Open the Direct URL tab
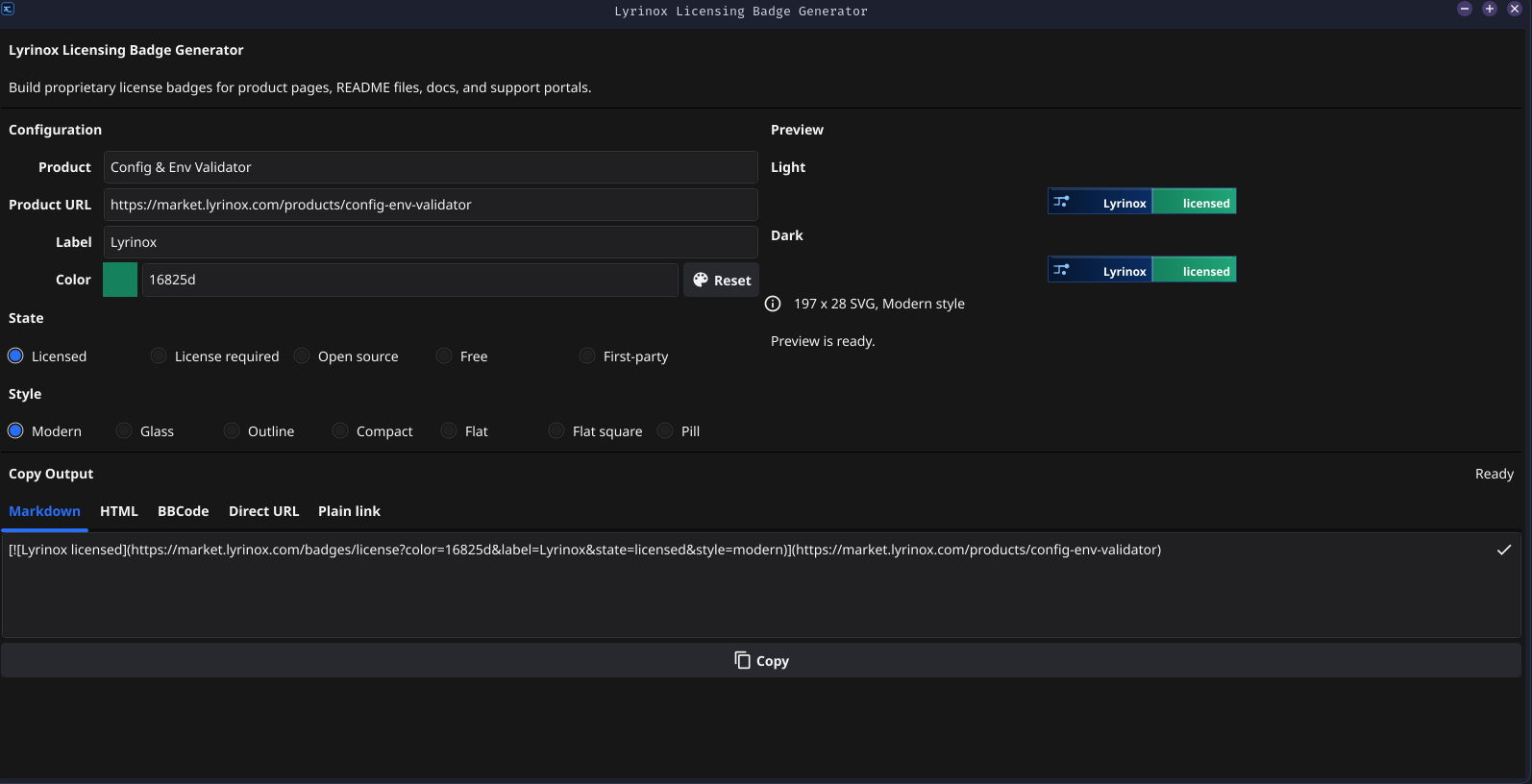The image size is (1532, 784). pyautogui.click(x=264, y=511)
